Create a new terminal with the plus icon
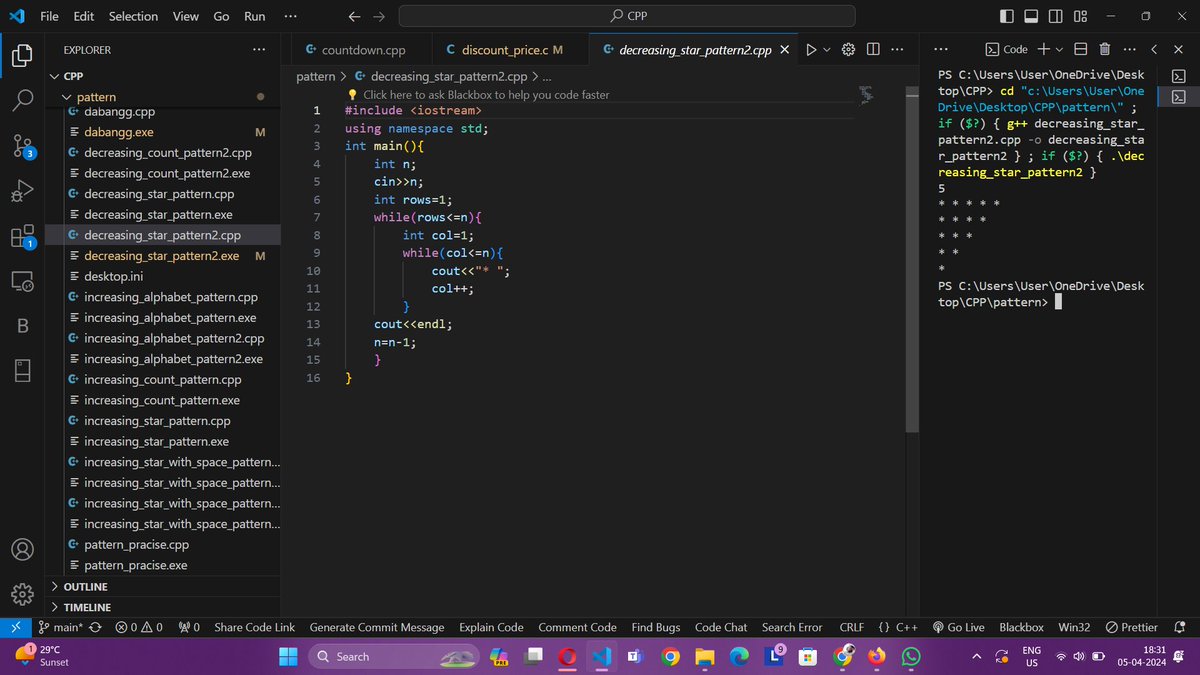The image size is (1200, 675). coord(1044,48)
